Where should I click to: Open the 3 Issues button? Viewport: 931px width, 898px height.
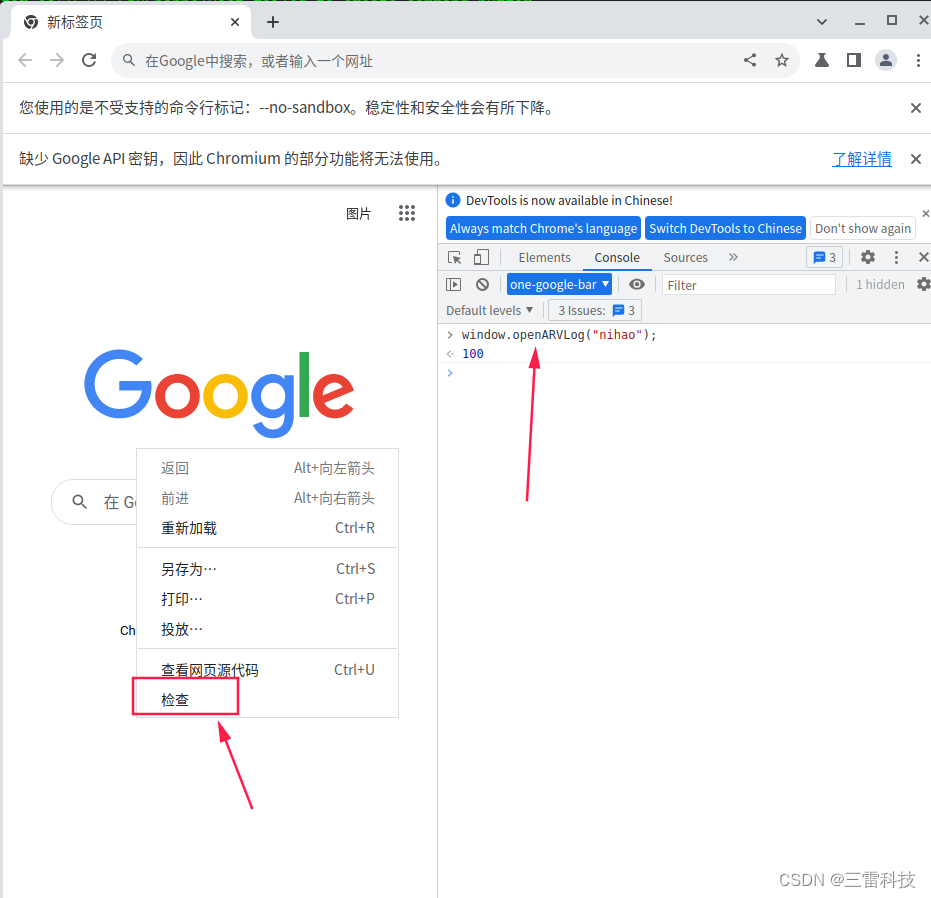tap(594, 310)
